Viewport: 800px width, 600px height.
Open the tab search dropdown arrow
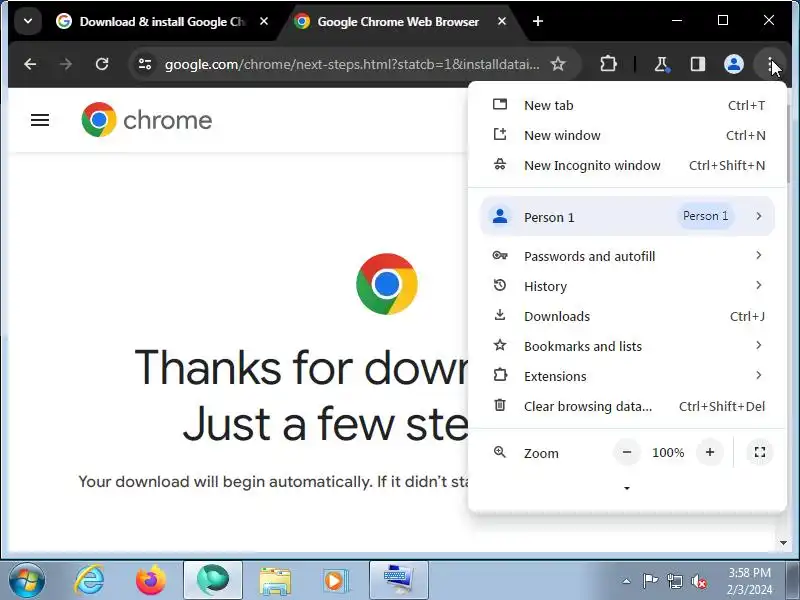(x=28, y=21)
